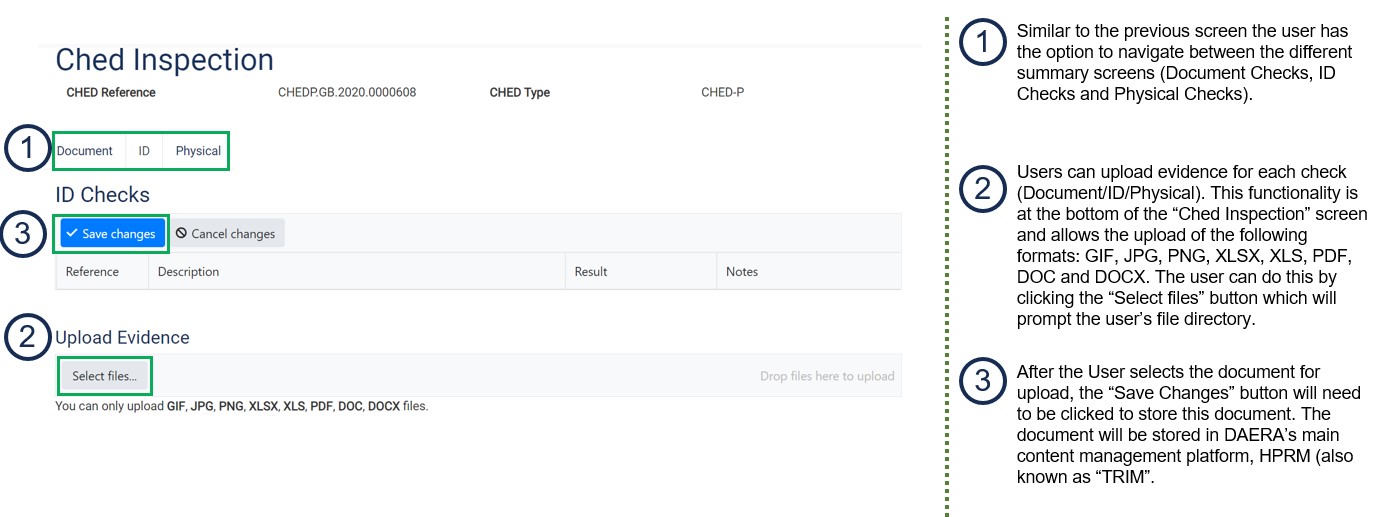Open file picker with Select files button
Image resolution: width=1373 pixels, height=517 pixels.
(105, 376)
